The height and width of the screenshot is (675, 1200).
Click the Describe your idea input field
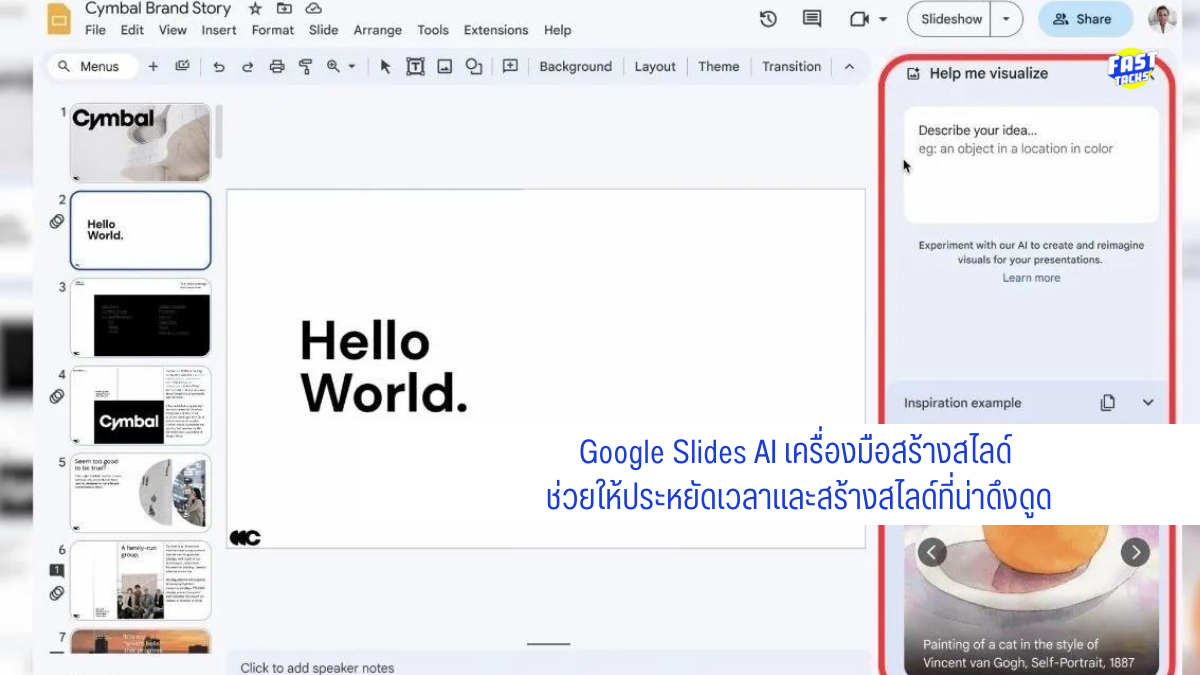coord(1031,165)
